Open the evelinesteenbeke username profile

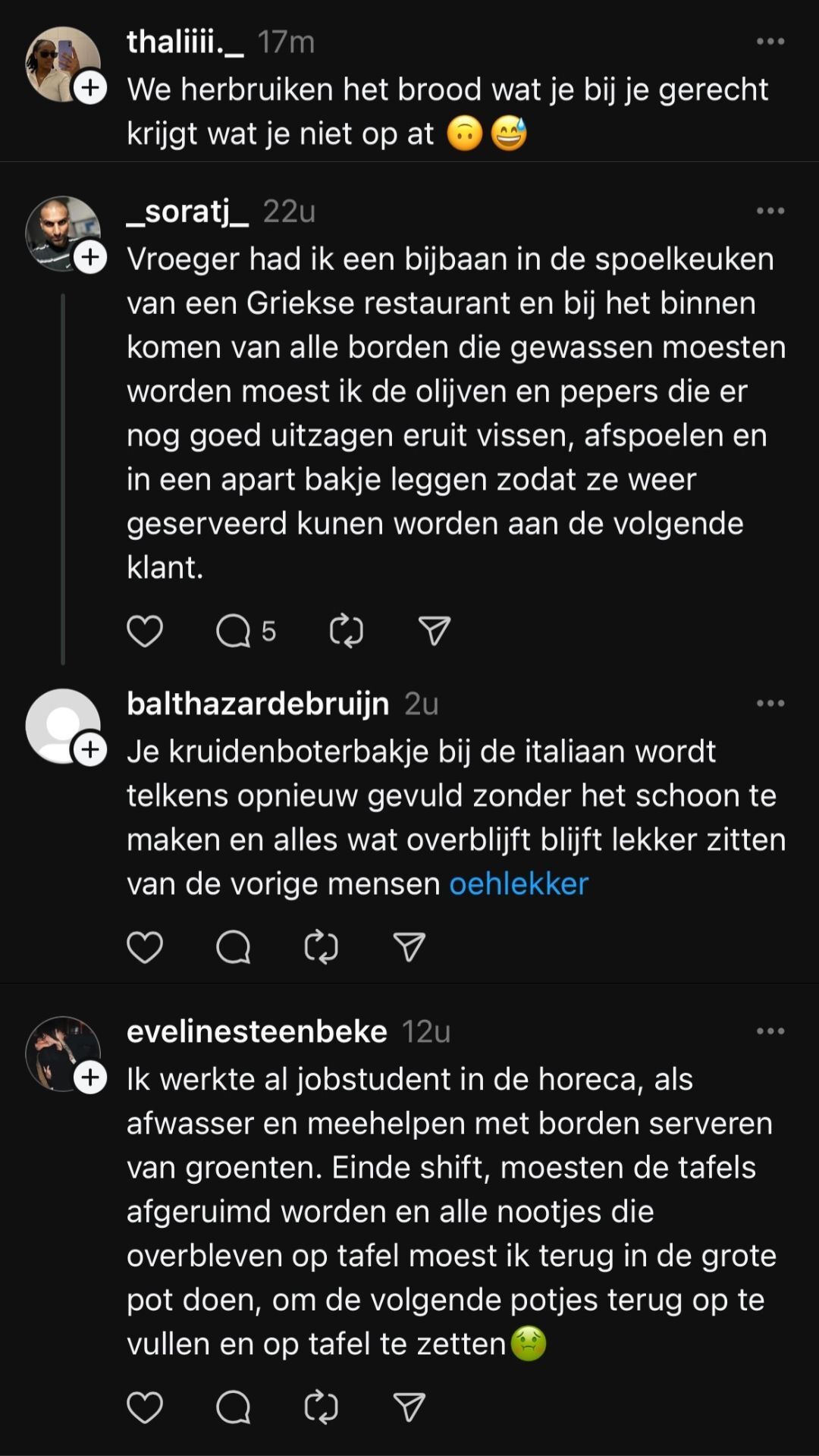click(x=257, y=1031)
